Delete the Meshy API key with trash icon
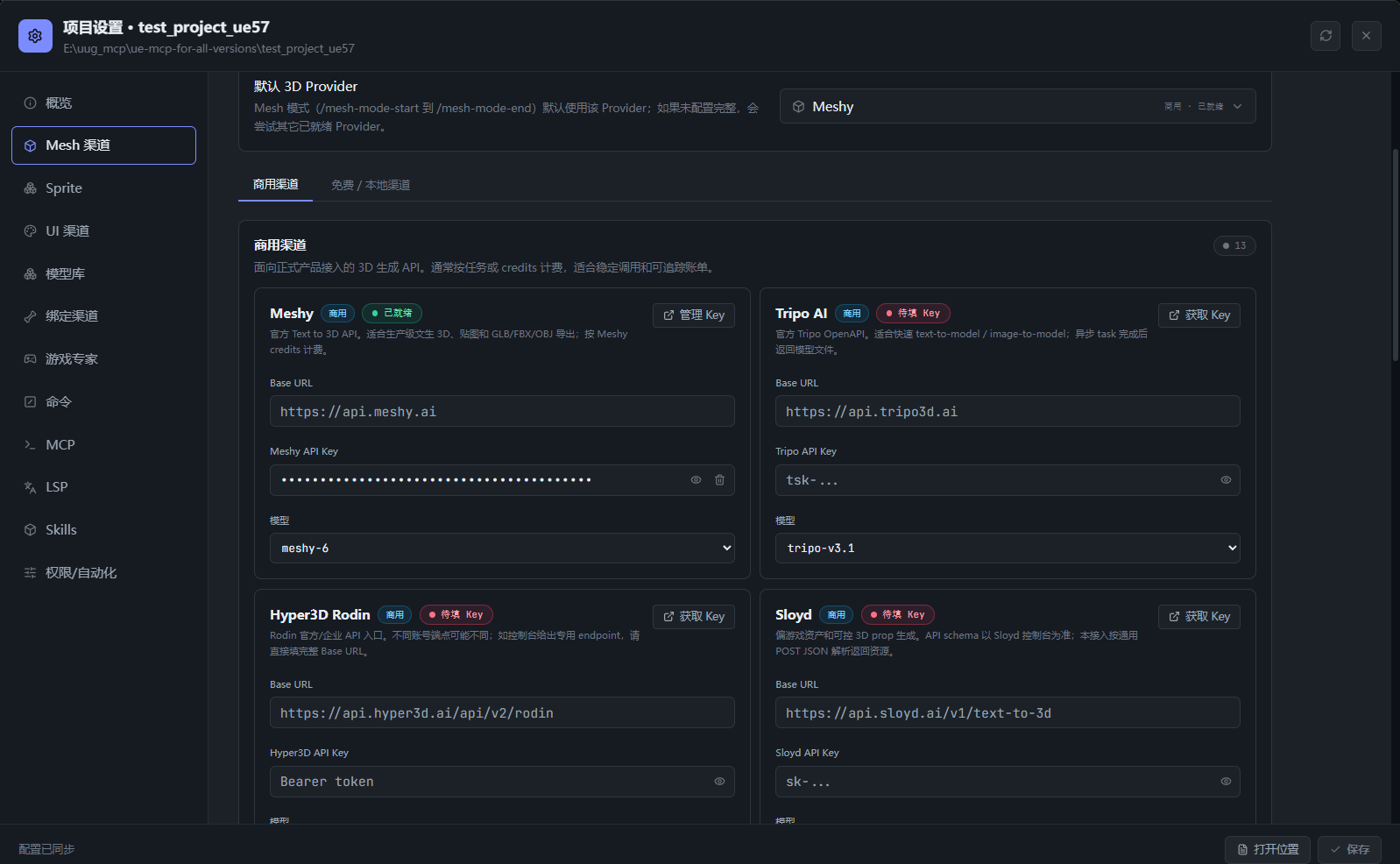Screen dimensions: 1400x864 719,480
